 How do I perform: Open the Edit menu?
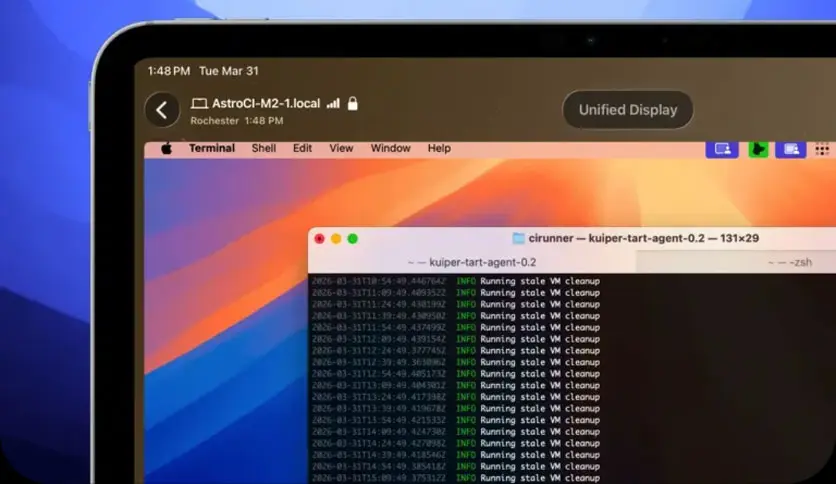click(x=302, y=148)
